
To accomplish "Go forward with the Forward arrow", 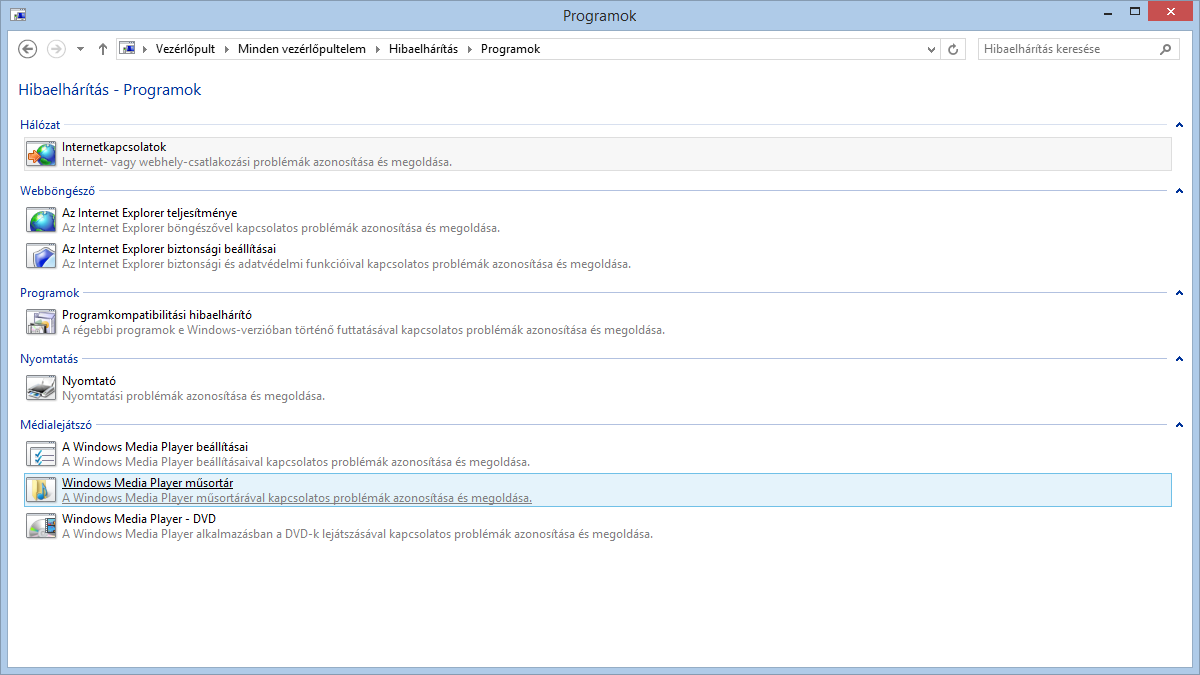I will point(57,49).
